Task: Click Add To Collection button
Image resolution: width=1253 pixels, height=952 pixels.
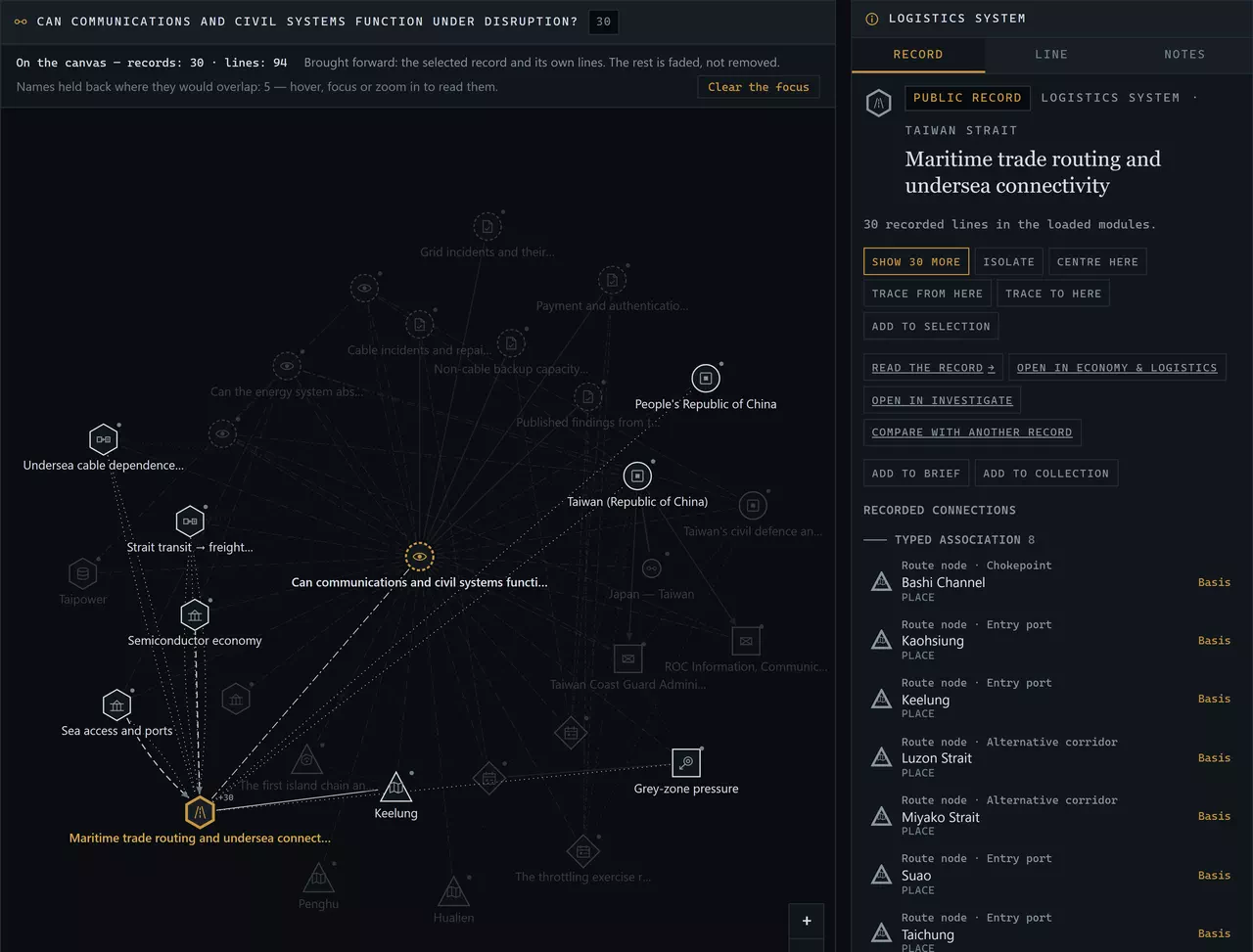Action: click(1045, 474)
